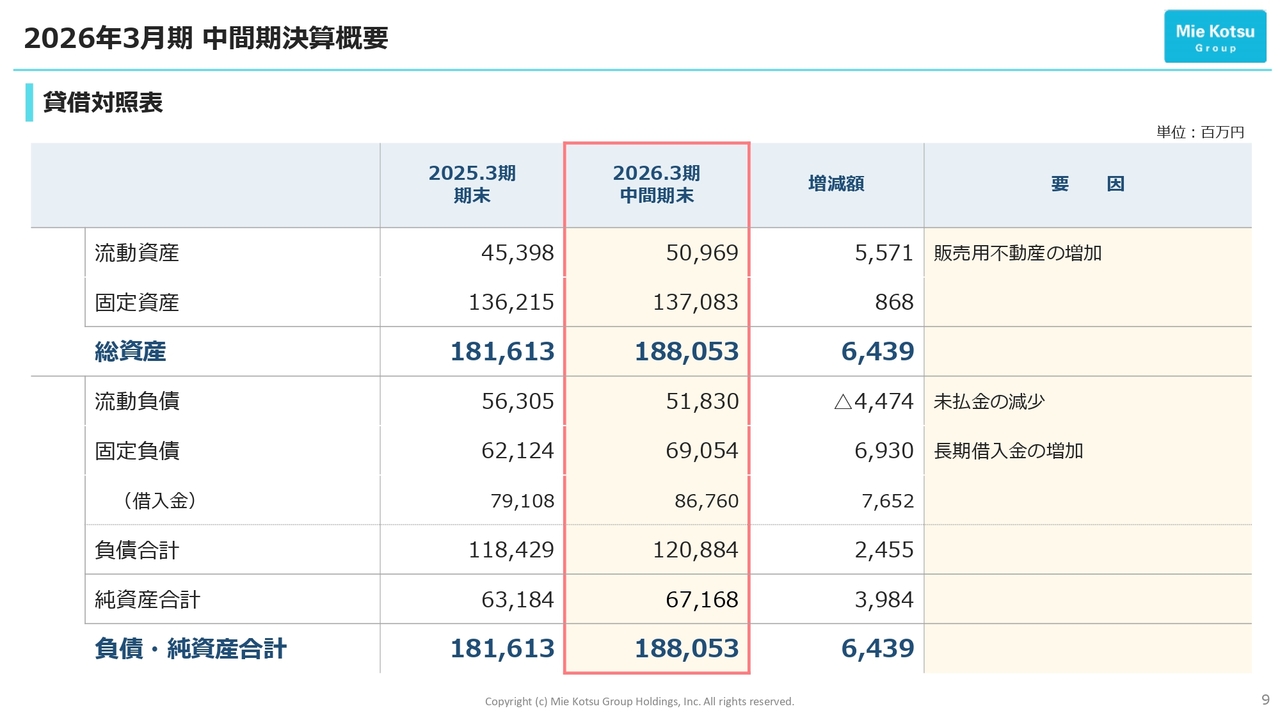The height and width of the screenshot is (720, 1280).
Task: Click the 流動負債 row label
Action: (137, 401)
